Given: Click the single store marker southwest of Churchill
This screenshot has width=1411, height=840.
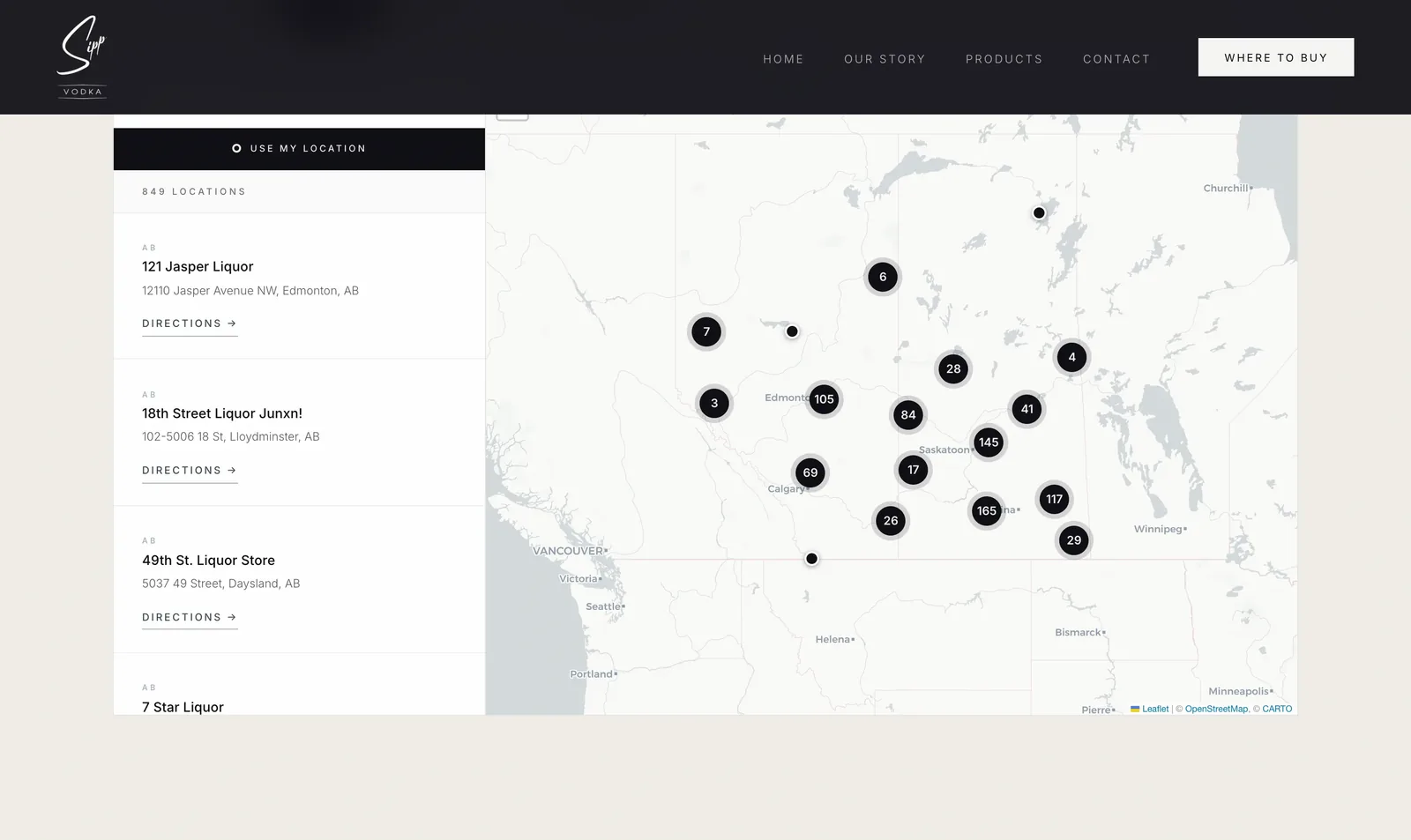Looking at the screenshot, I should [1039, 212].
